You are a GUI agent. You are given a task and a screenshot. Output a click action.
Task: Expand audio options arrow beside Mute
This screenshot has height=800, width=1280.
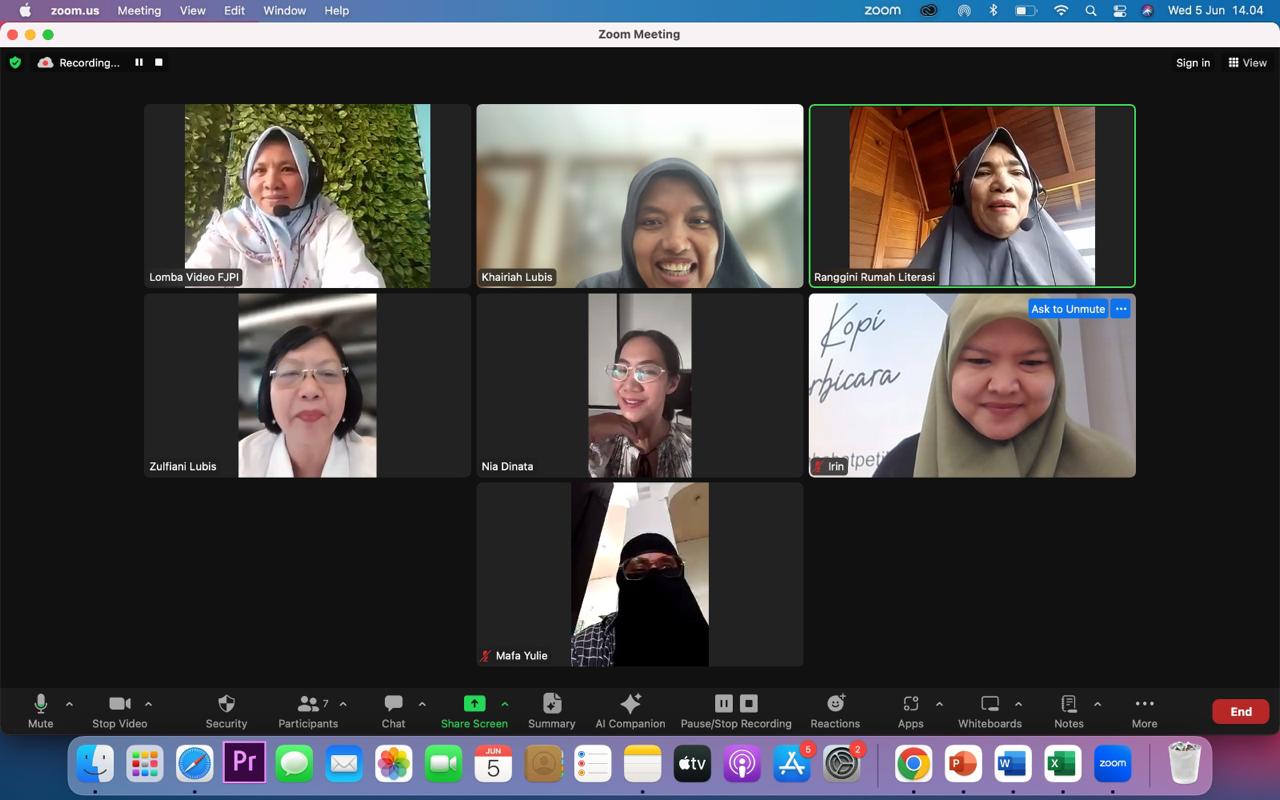point(69,704)
